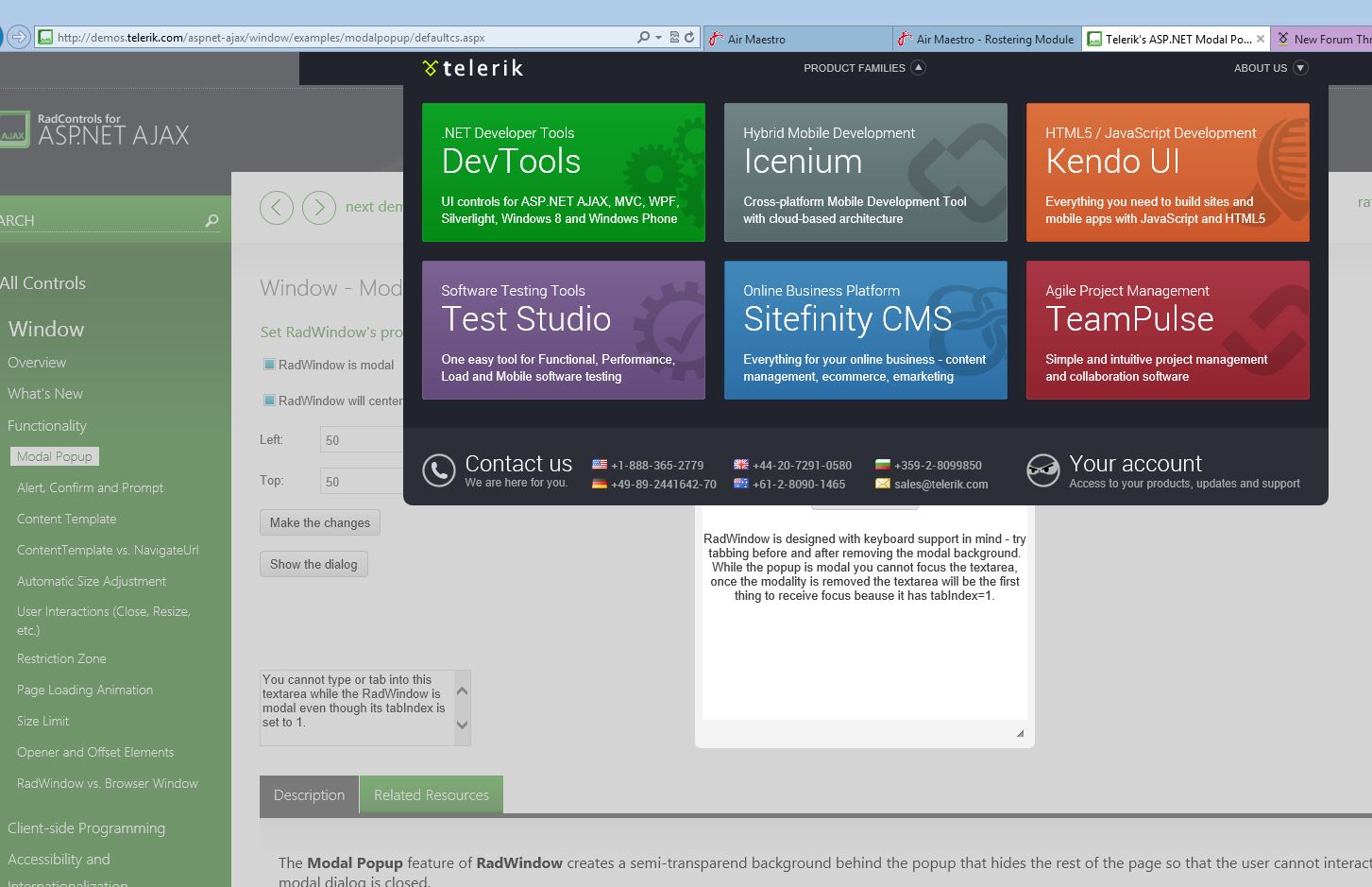
Task: Switch to the New Forum Thread browser tab
Action: pyautogui.click(x=1322, y=39)
